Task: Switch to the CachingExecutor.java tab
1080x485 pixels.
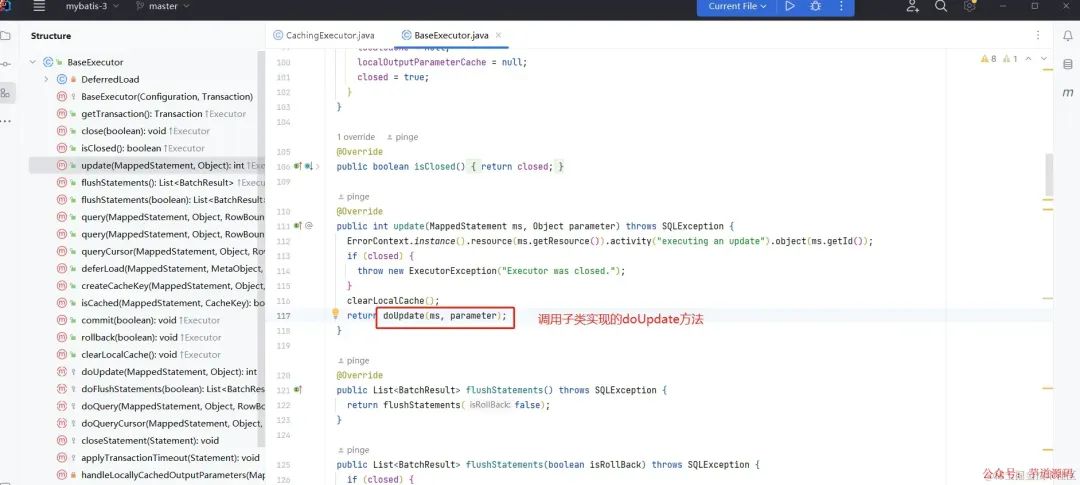Action: 324,35
